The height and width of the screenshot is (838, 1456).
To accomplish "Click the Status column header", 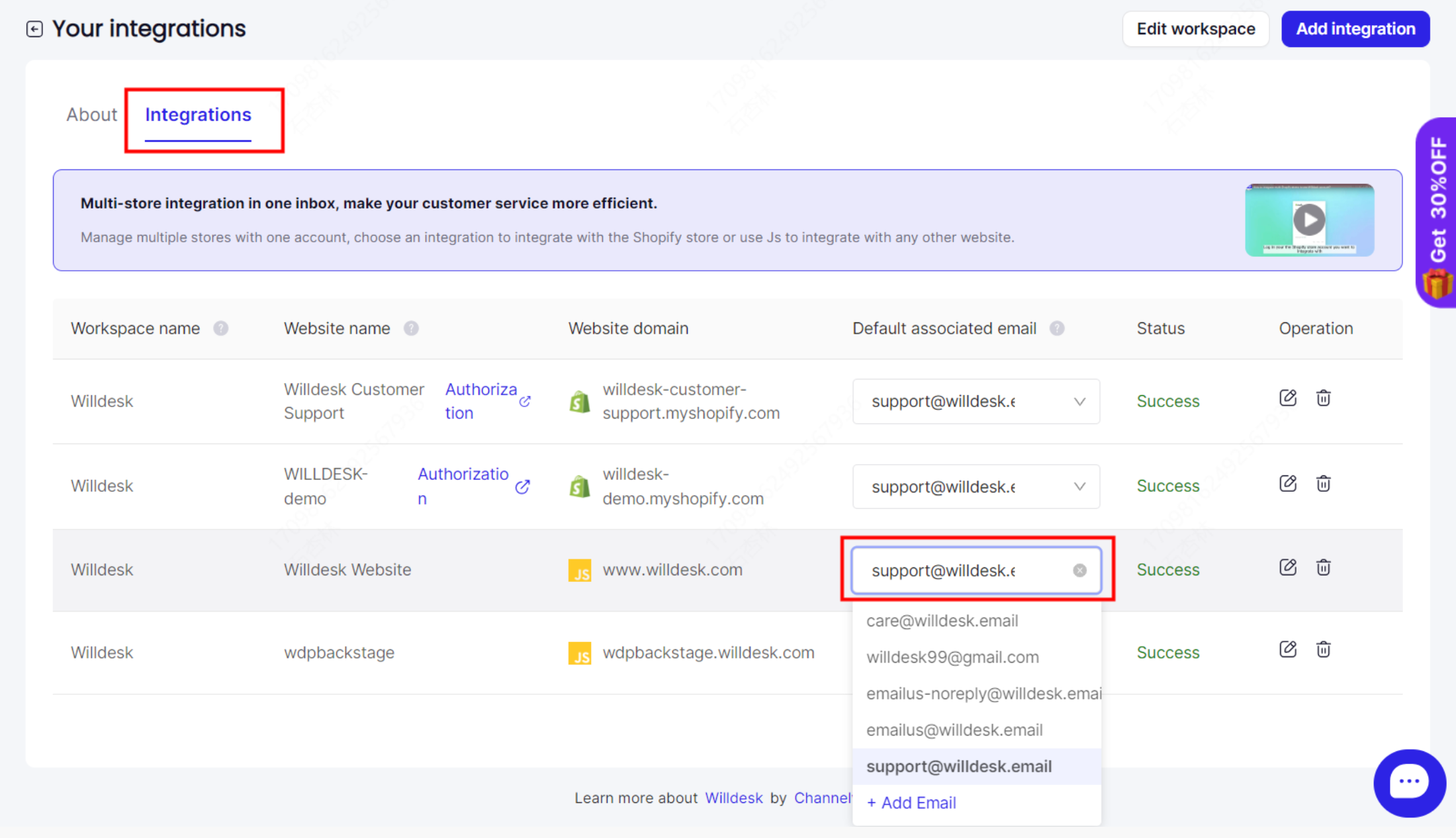I will point(1161,328).
